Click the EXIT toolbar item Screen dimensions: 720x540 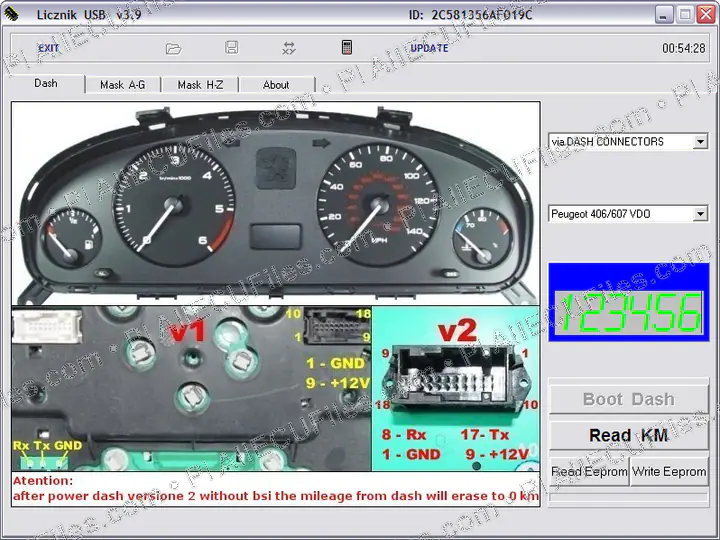(48, 48)
